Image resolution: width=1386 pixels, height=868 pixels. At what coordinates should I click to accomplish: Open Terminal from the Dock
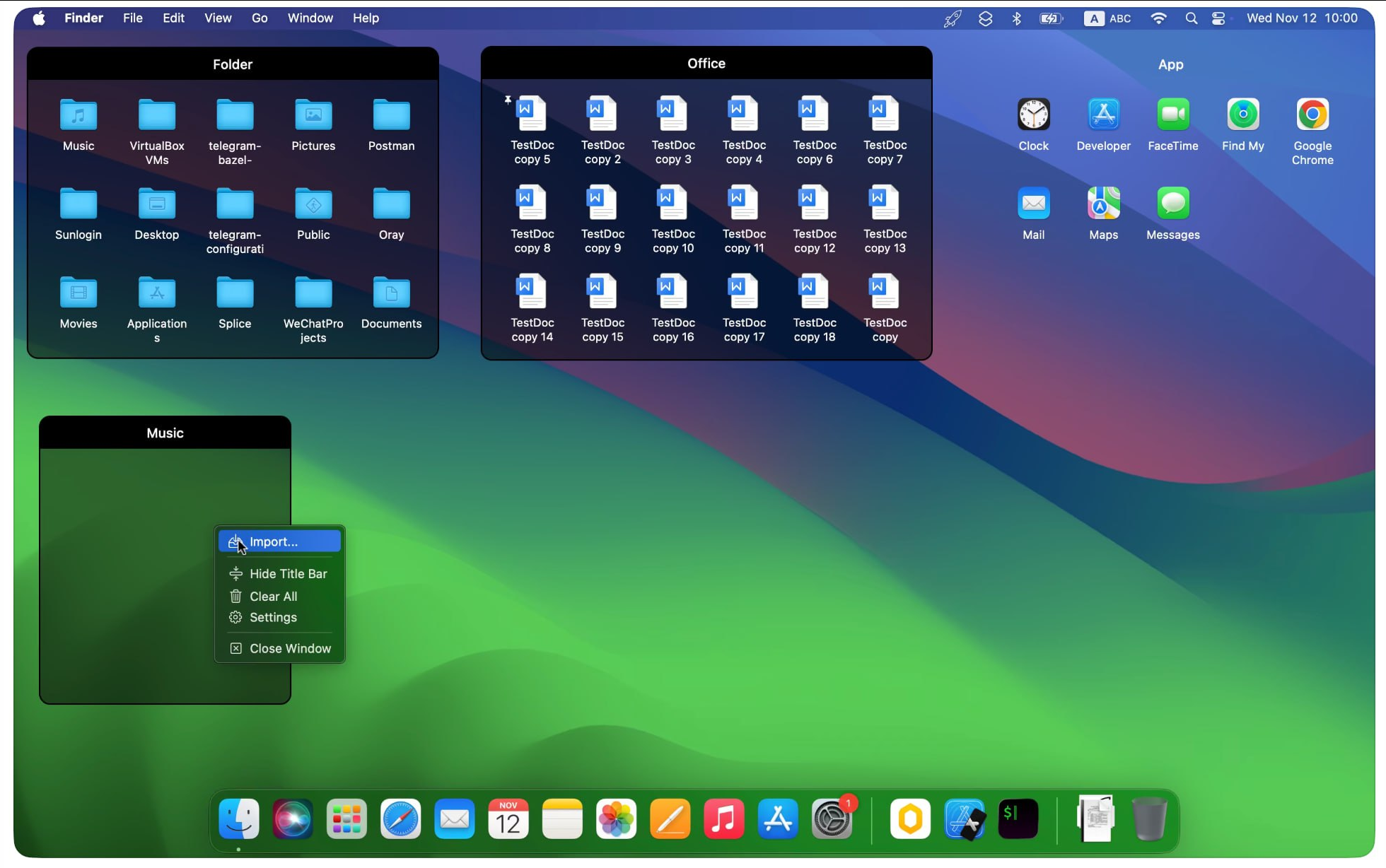coord(1018,819)
